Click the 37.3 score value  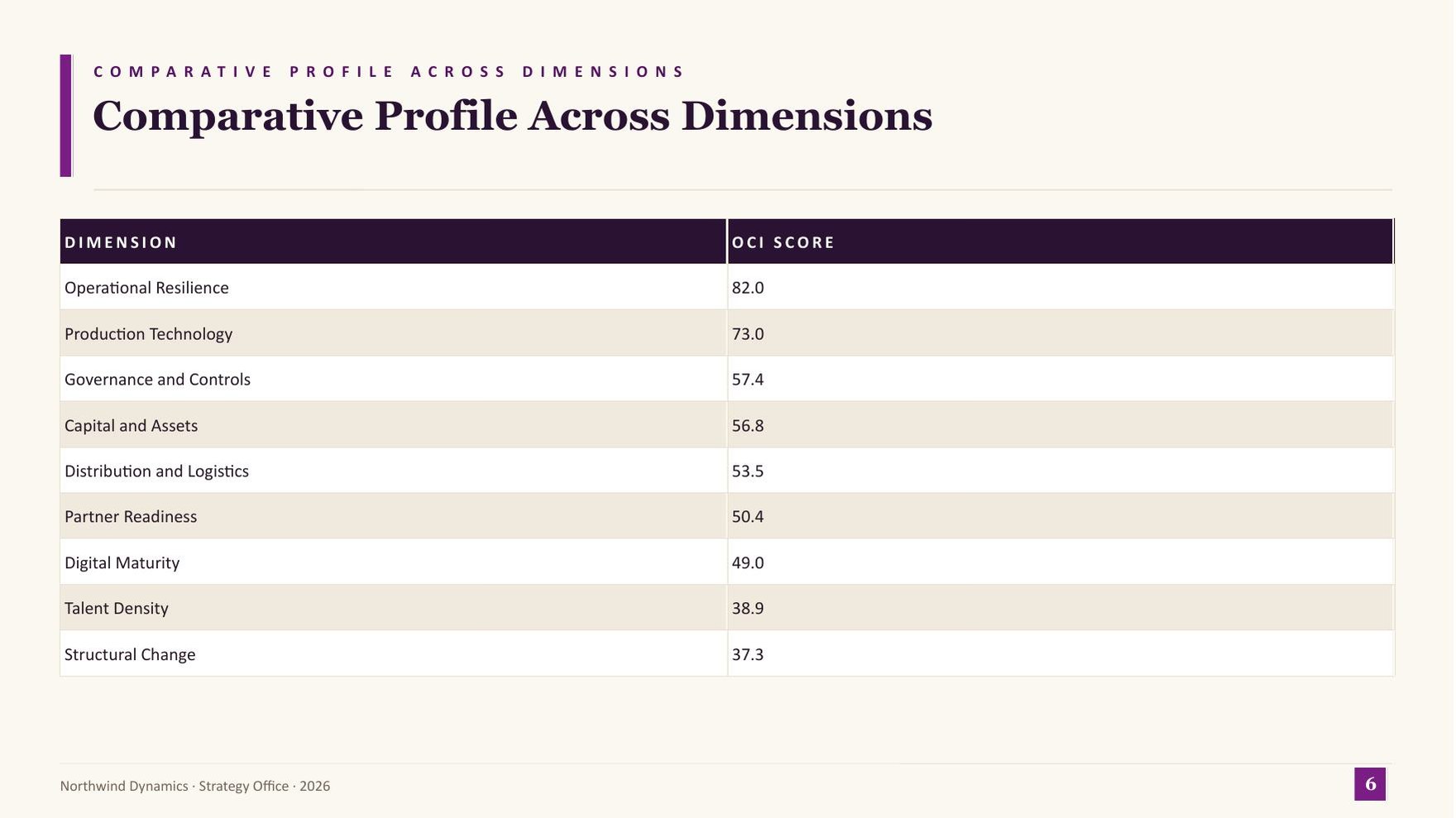(748, 654)
